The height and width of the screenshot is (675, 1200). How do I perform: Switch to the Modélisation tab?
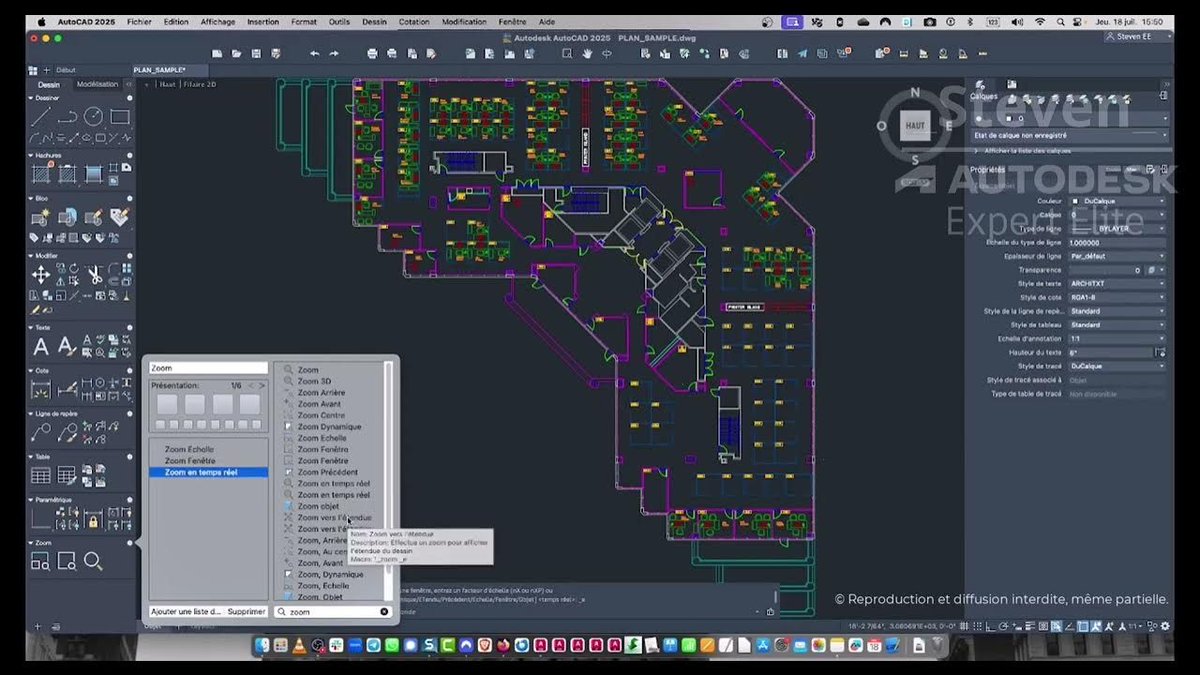tap(98, 84)
